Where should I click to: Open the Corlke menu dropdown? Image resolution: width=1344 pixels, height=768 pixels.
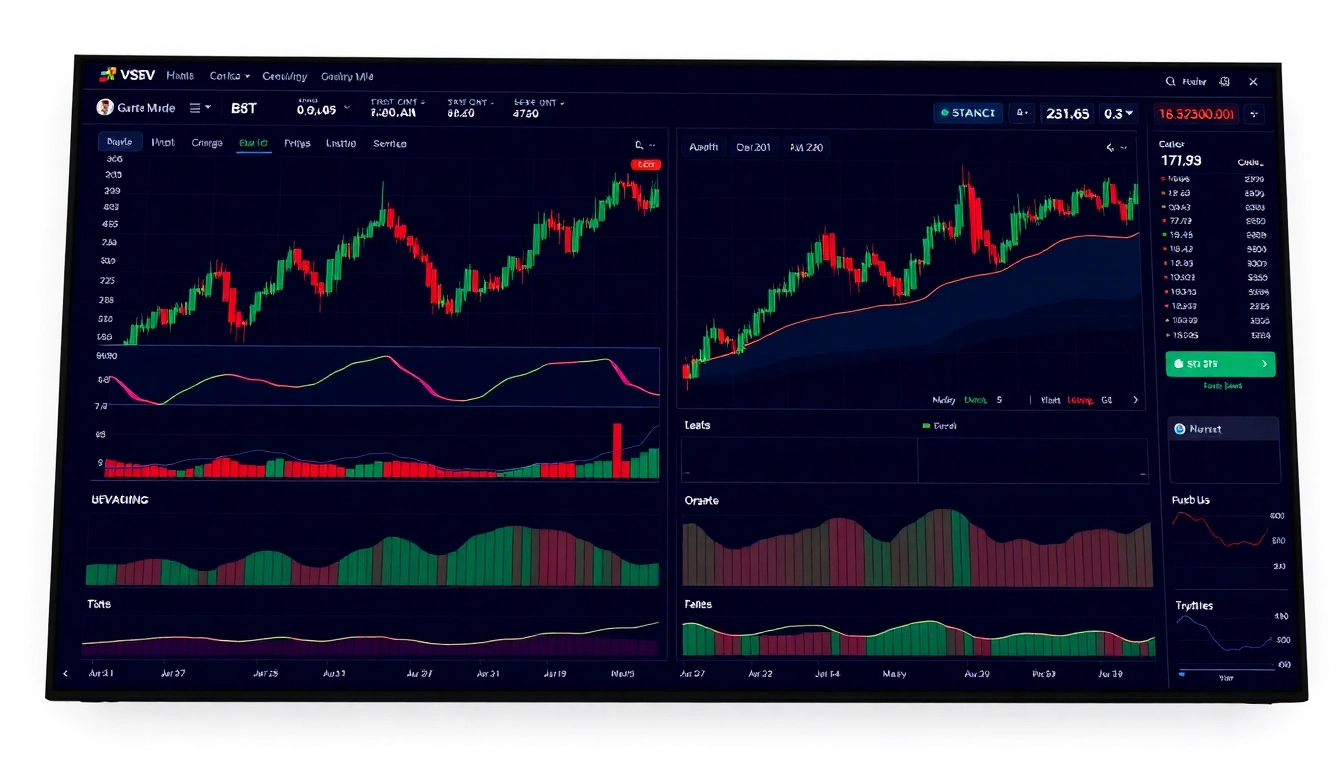(x=229, y=76)
